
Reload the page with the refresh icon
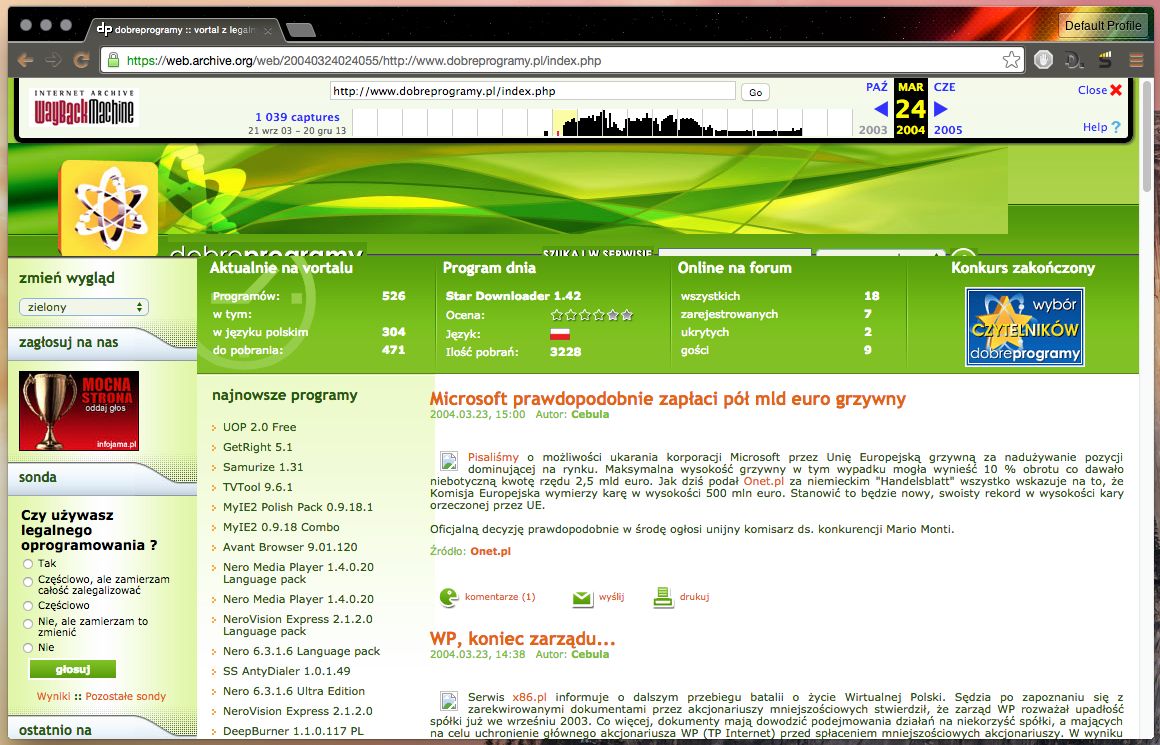(x=81, y=61)
